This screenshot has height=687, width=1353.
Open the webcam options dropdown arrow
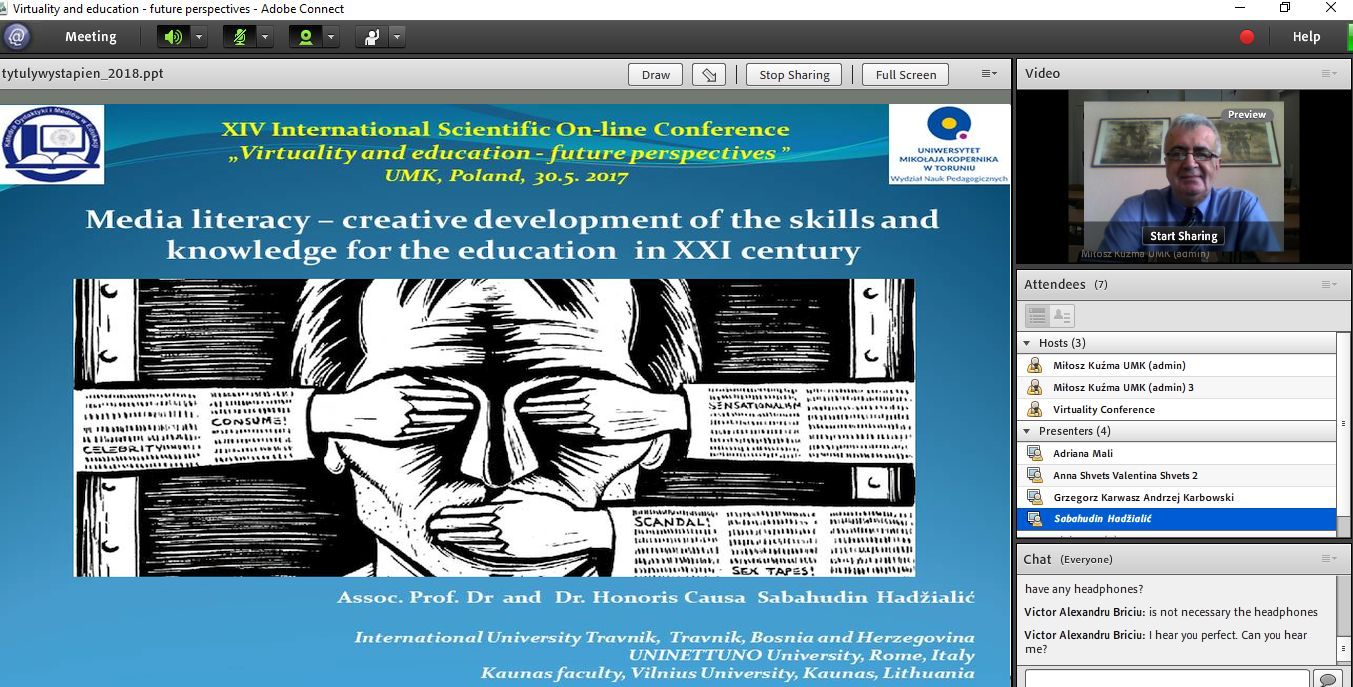tap(331, 37)
